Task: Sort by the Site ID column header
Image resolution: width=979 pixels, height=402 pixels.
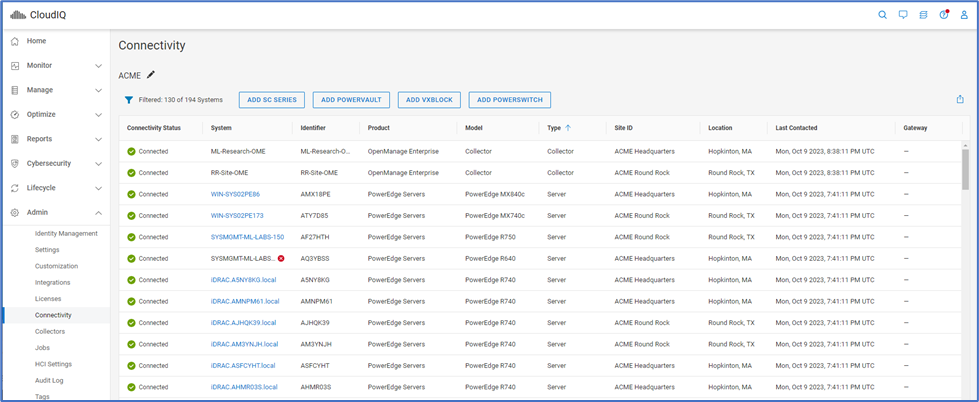Action: point(624,128)
